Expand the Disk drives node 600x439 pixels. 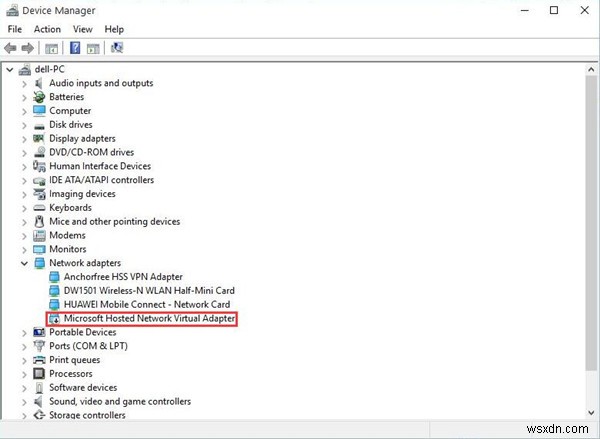click(x=24, y=125)
